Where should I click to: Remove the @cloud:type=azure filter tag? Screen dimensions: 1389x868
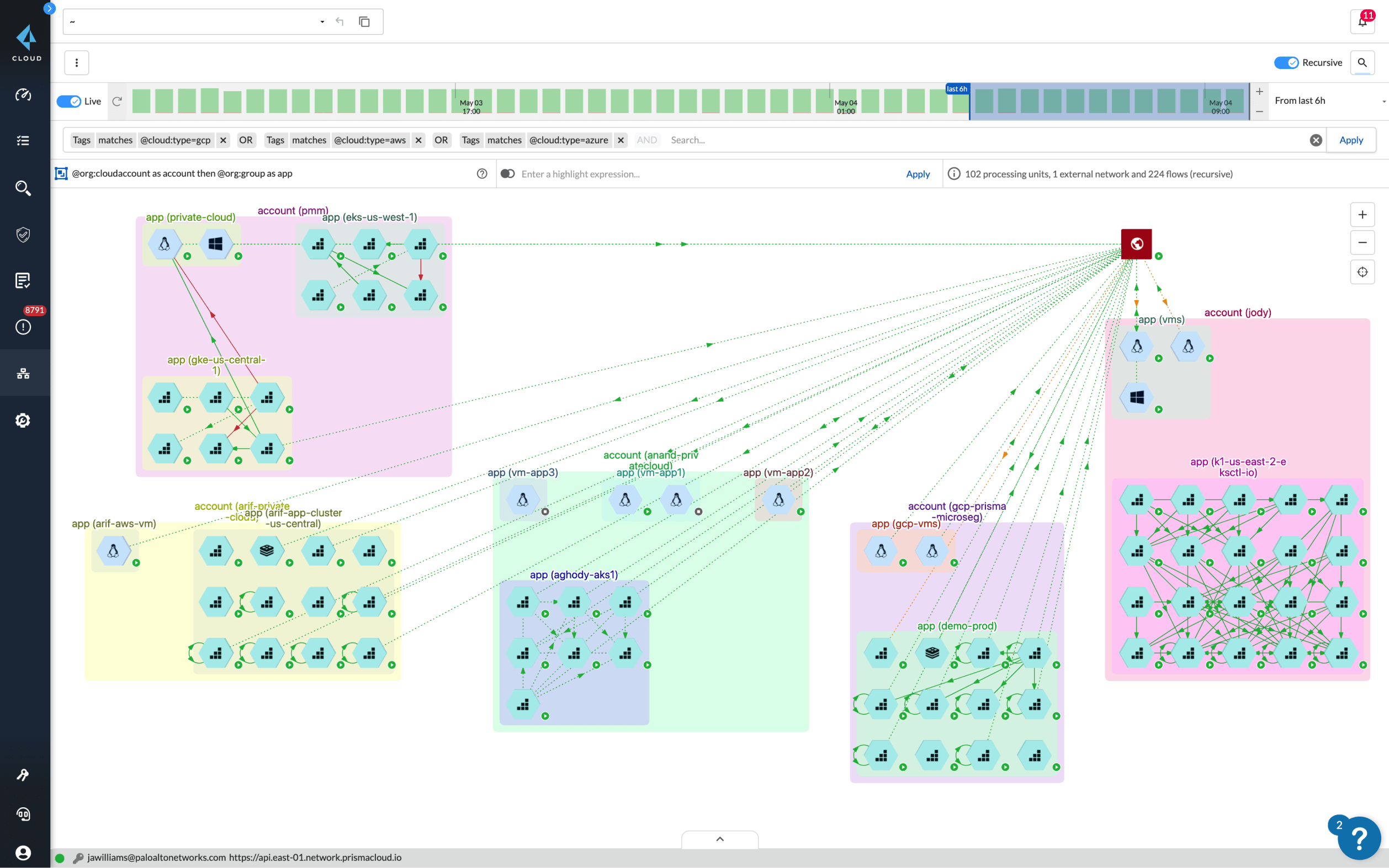pos(621,140)
